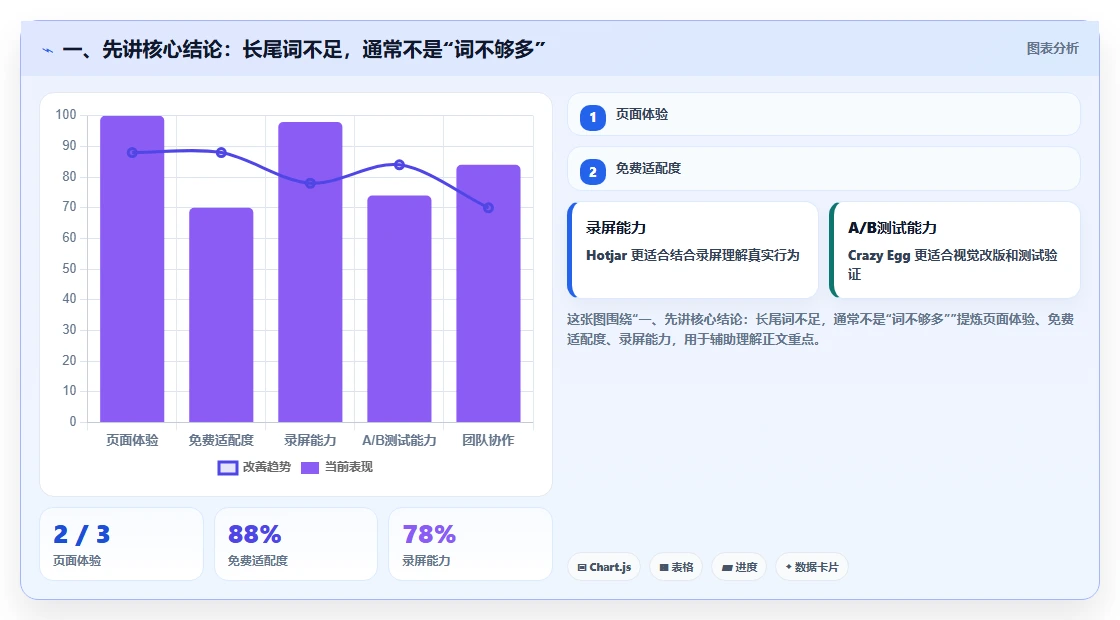
Task: Click the 页面体验 bar in the chart
Action: (x=132, y=269)
